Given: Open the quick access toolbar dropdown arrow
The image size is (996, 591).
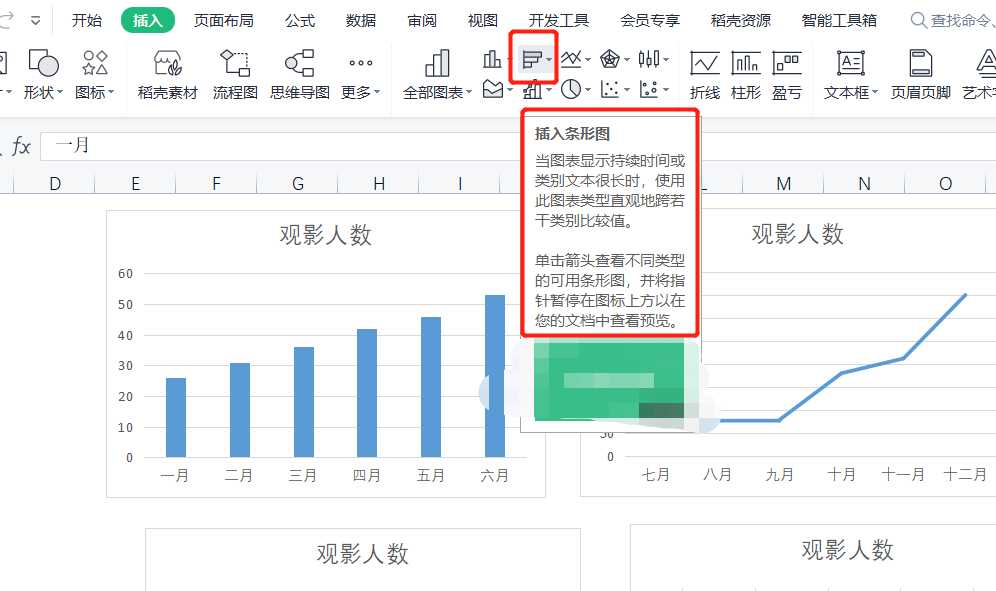Looking at the screenshot, I should point(36,21).
